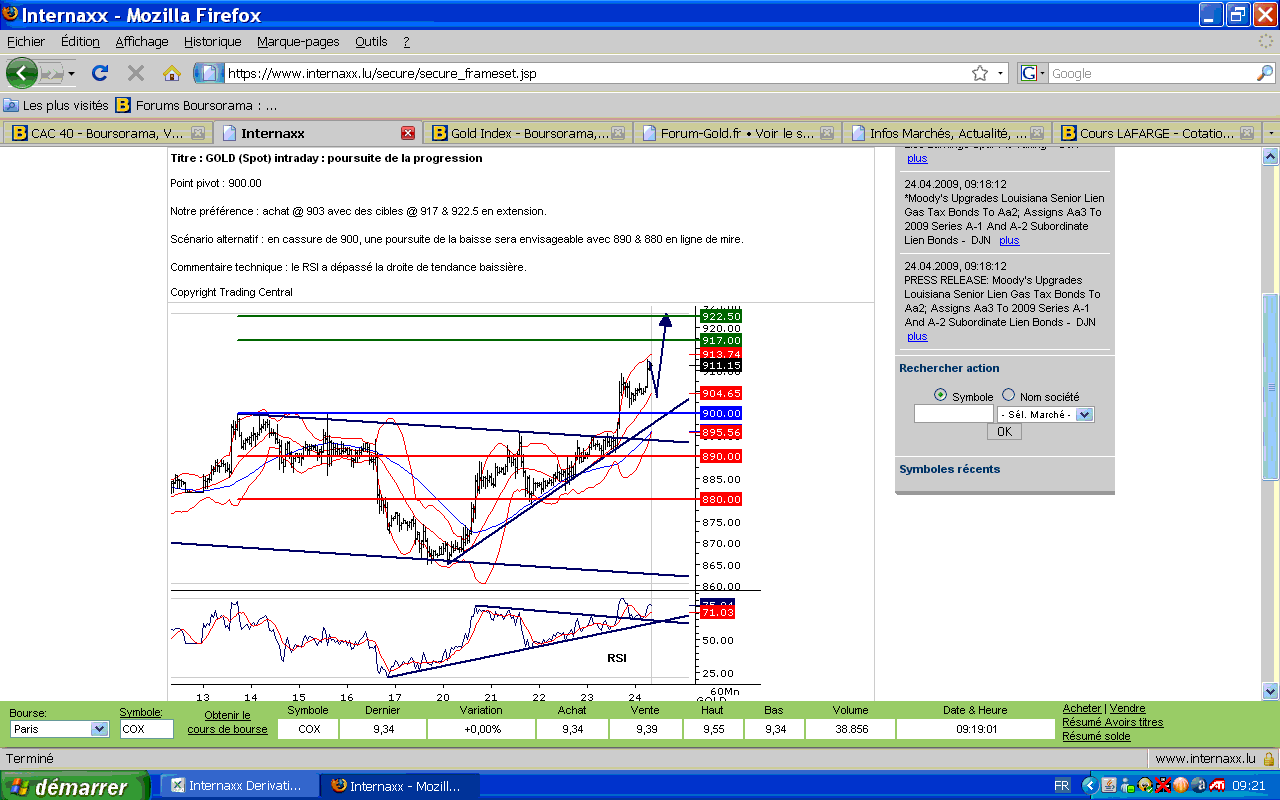Click the padlock icon in status bar
Viewport: 1280px width, 800px height.
tap(1268, 759)
